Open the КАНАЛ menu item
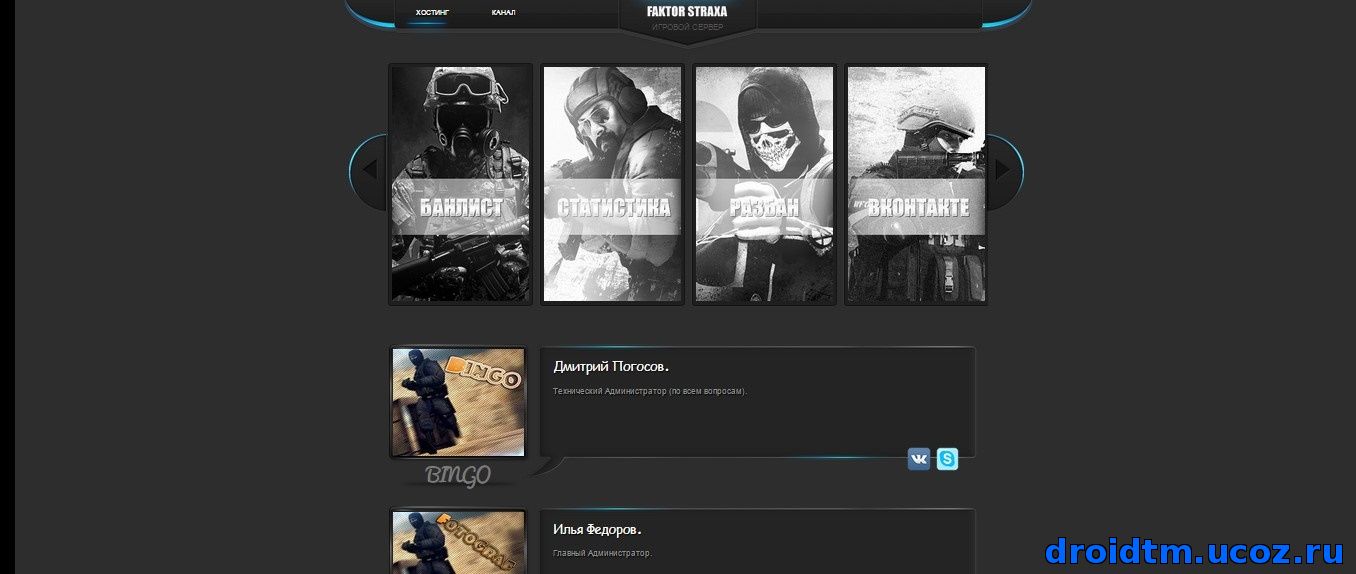 504,12
